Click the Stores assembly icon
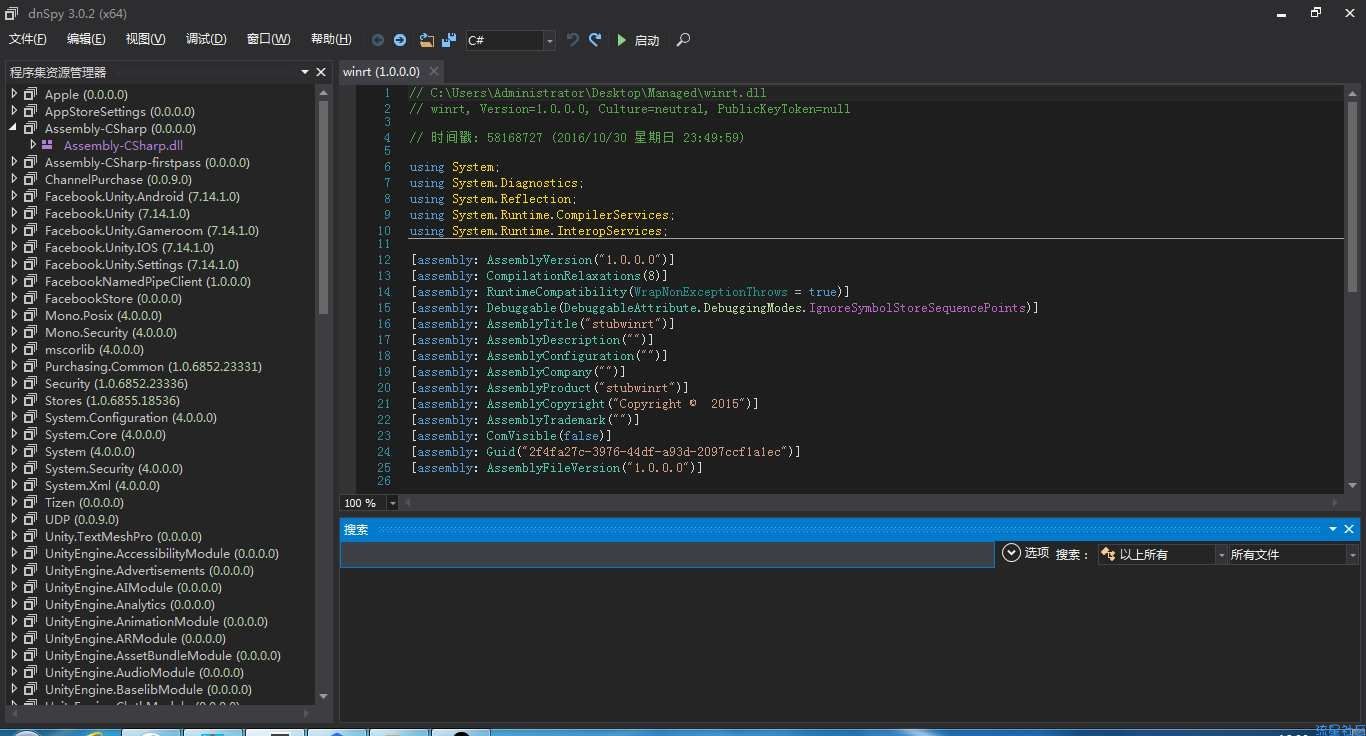Screen dimensions: 1366x736 click(x=31, y=400)
